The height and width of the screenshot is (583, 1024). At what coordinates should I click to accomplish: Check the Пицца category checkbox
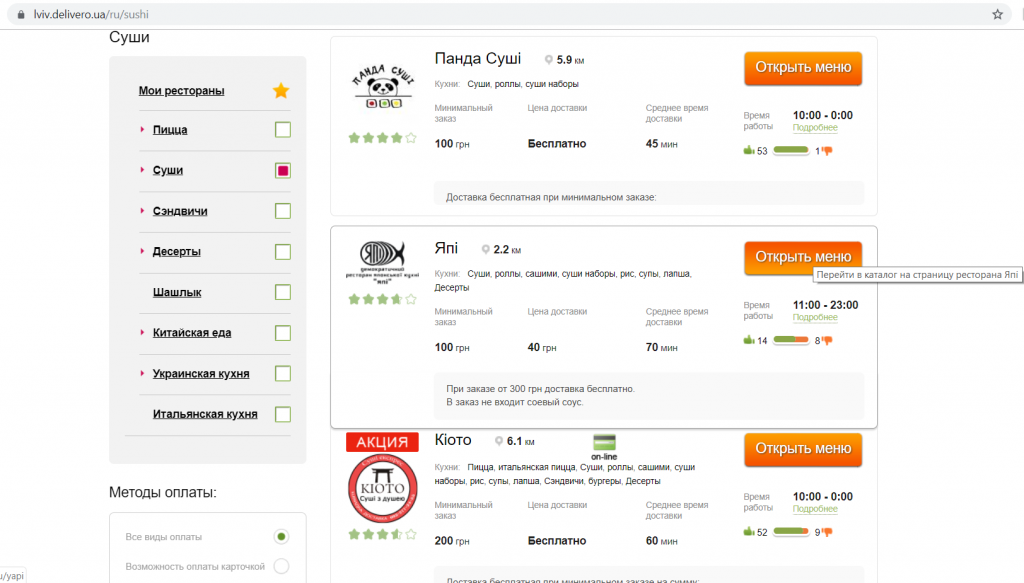283,130
